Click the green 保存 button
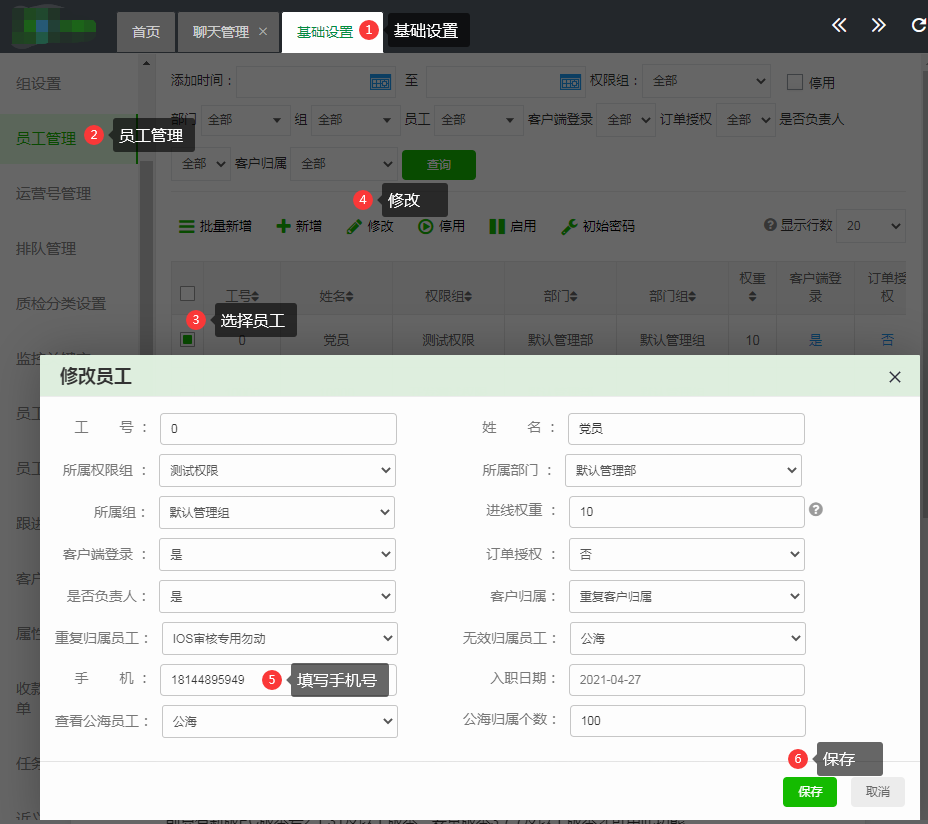The width and height of the screenshot is (928, 824). point(809,792)
